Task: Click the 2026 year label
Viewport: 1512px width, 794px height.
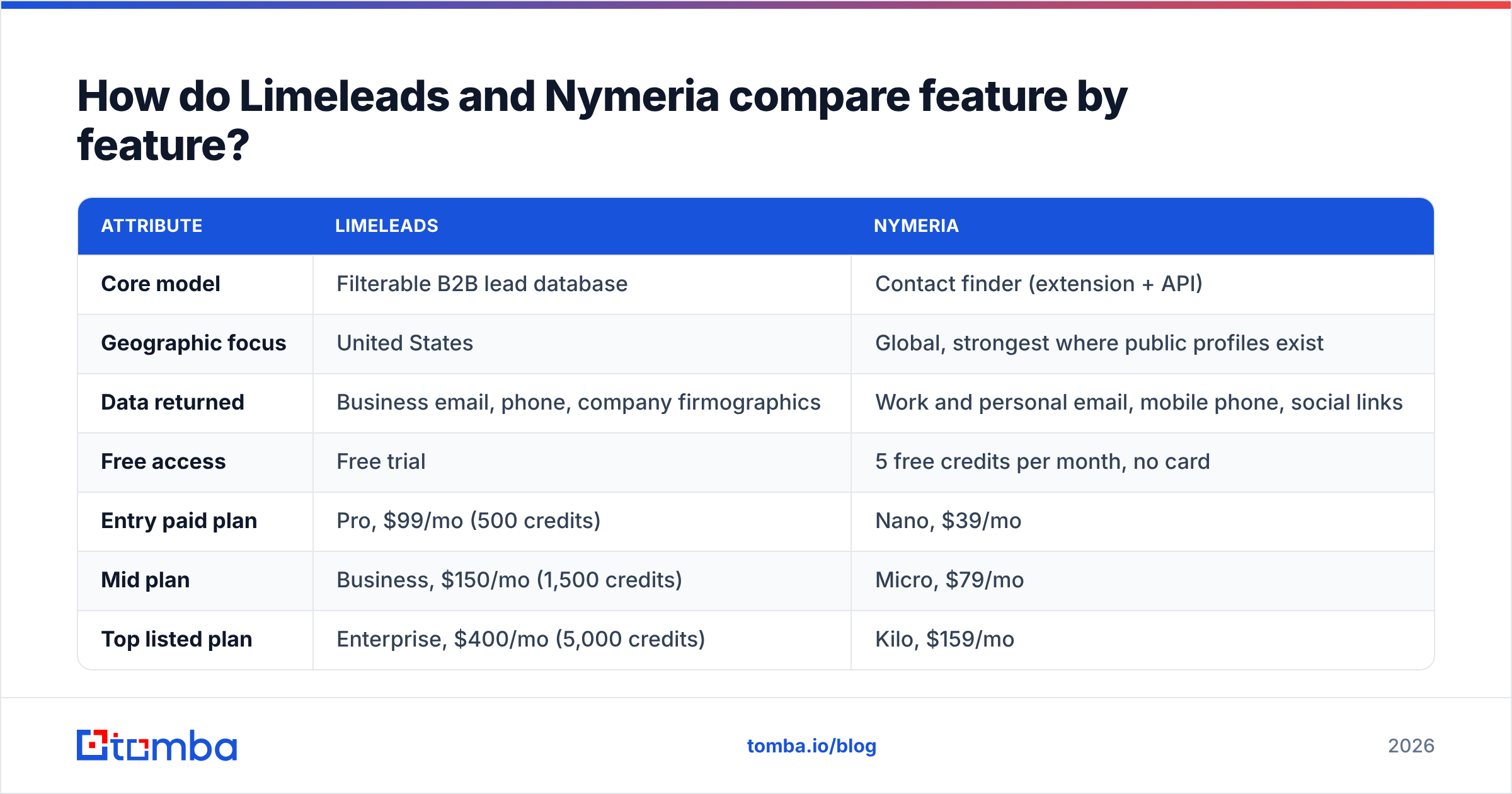Action: [1411, 746]
